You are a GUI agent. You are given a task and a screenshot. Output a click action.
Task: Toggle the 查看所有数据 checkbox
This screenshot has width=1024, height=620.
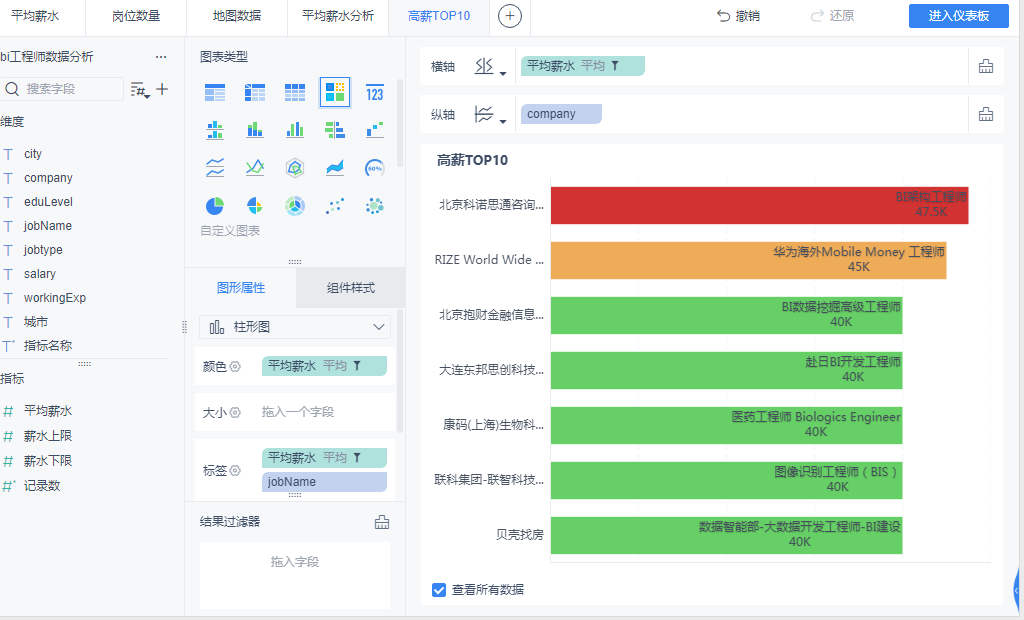(x=439, y=590)
